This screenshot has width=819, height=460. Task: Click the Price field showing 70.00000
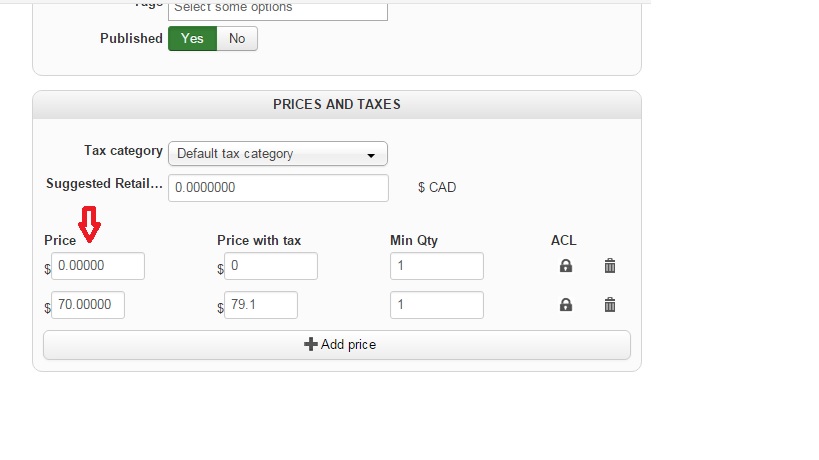[88, 305]
